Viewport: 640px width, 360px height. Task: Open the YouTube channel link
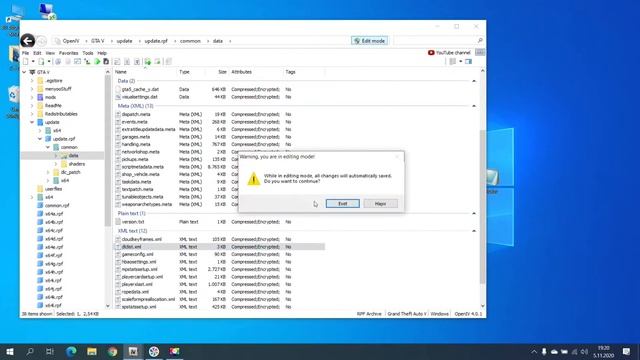point(449,53)
